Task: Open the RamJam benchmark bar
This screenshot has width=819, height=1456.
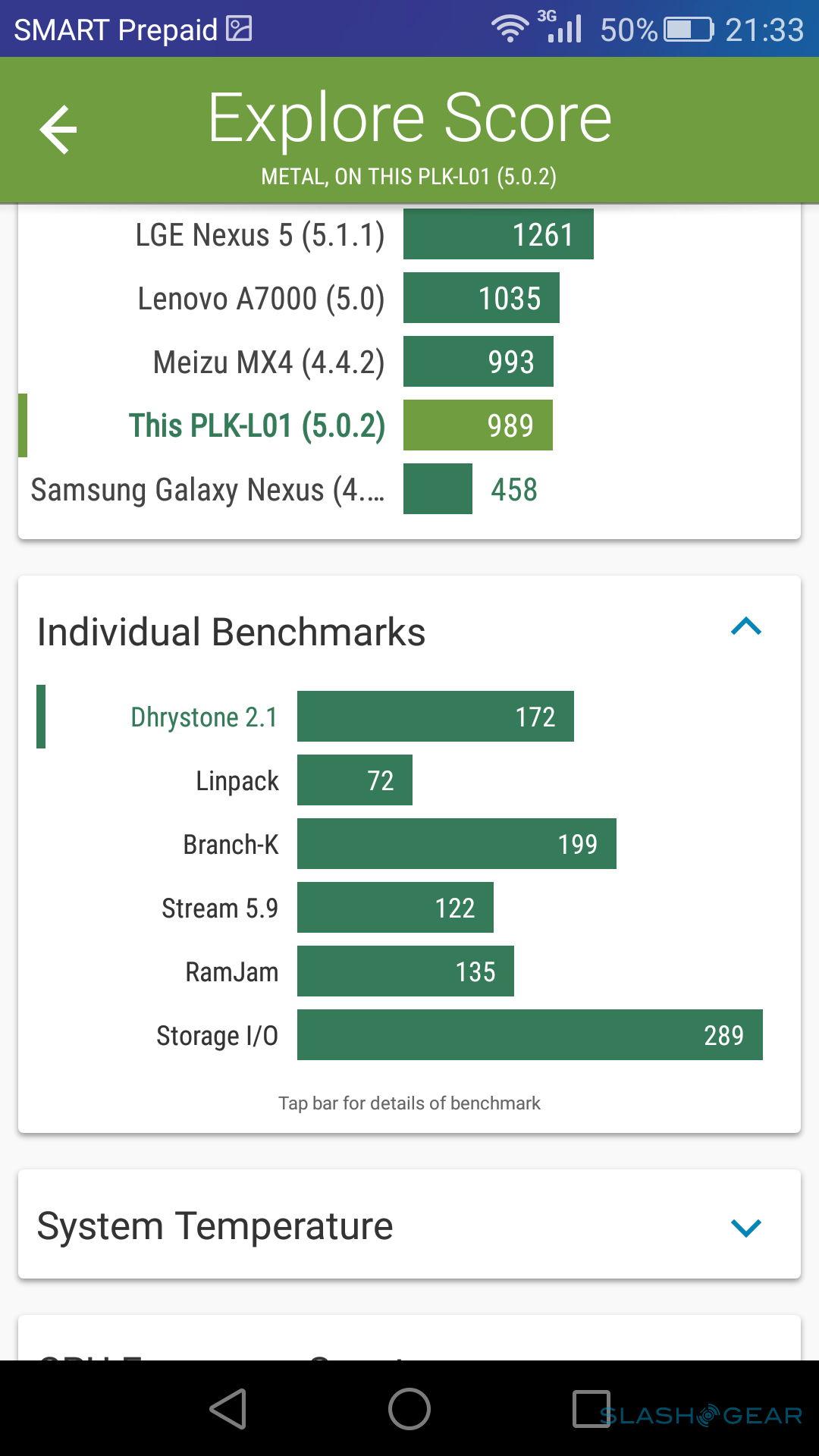Action: click(406, 971)
